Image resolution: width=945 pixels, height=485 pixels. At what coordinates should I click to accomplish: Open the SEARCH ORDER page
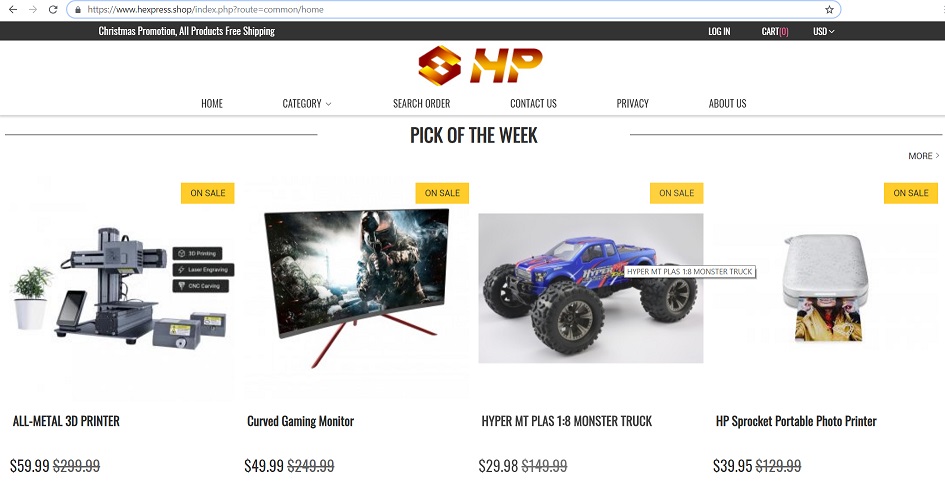(421, 104)
